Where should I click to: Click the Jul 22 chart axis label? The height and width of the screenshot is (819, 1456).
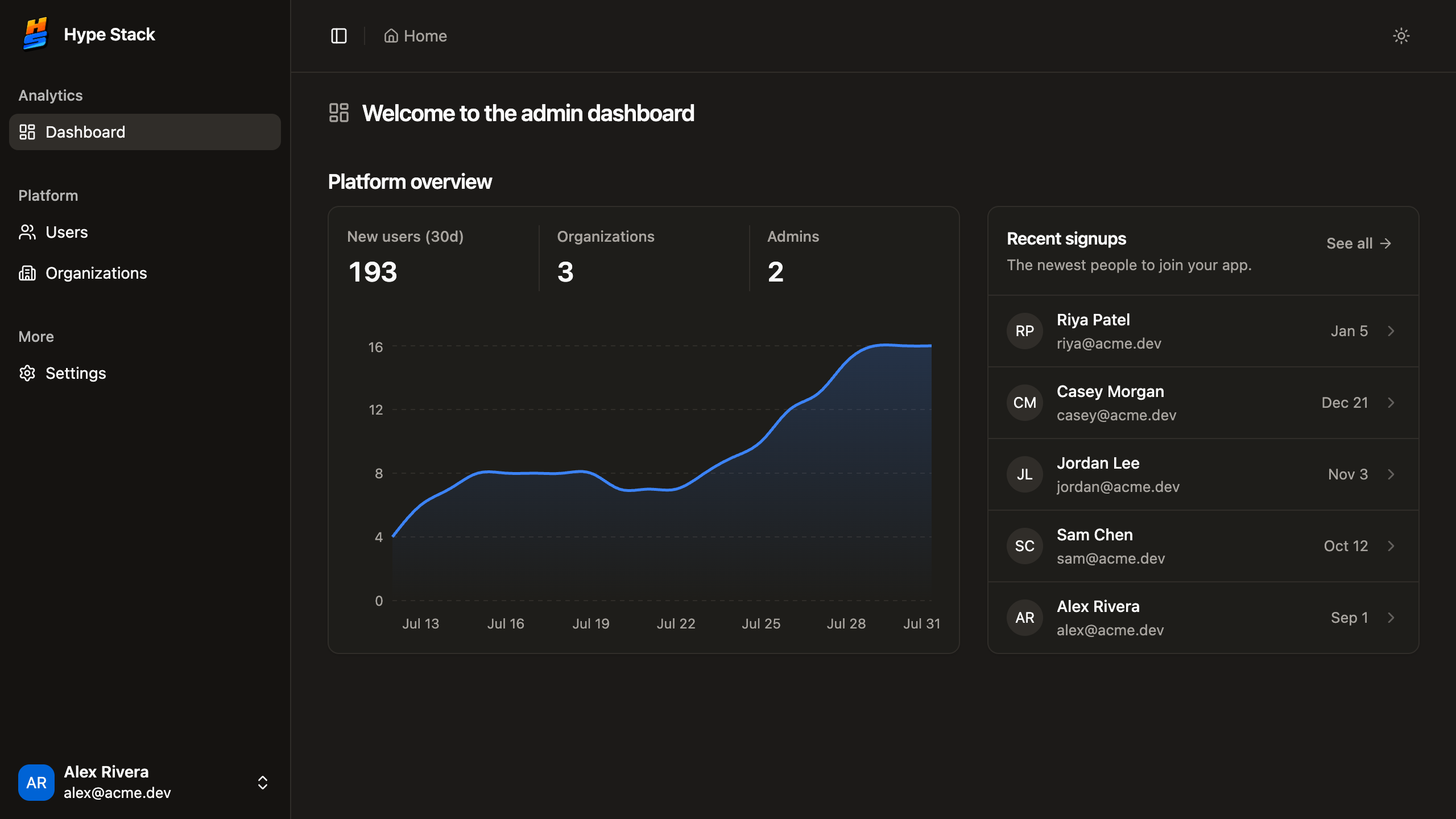pyautogui.click(x=676, y=624)
